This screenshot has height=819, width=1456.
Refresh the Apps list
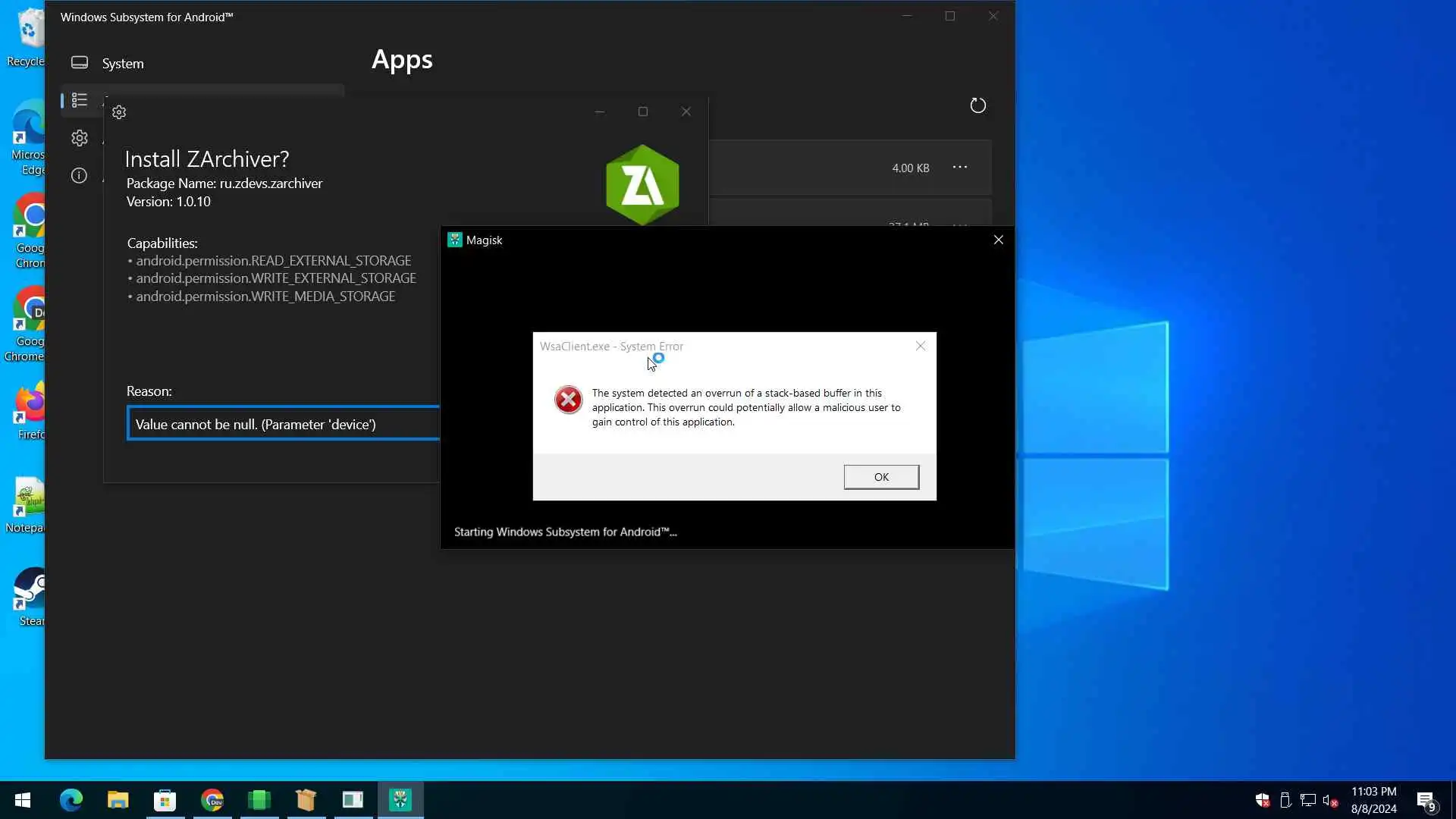tap(978, 105)
